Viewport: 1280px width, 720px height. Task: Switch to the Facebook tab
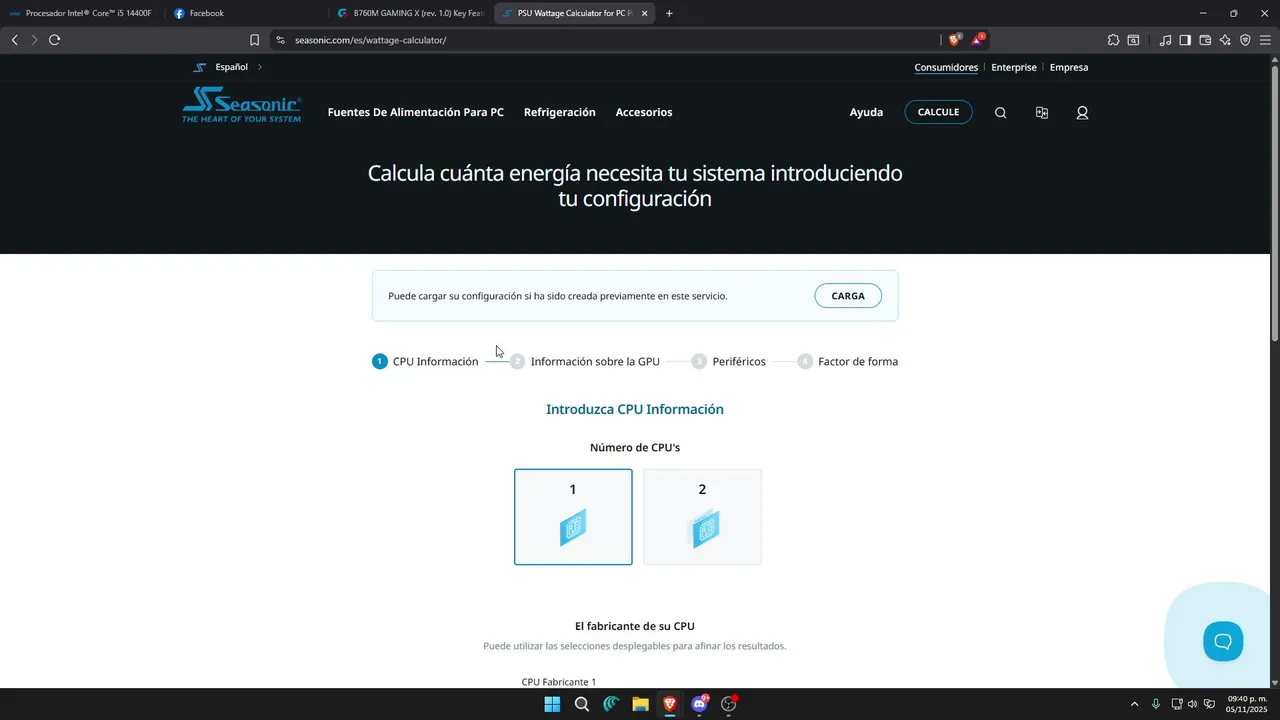point(246,13)
